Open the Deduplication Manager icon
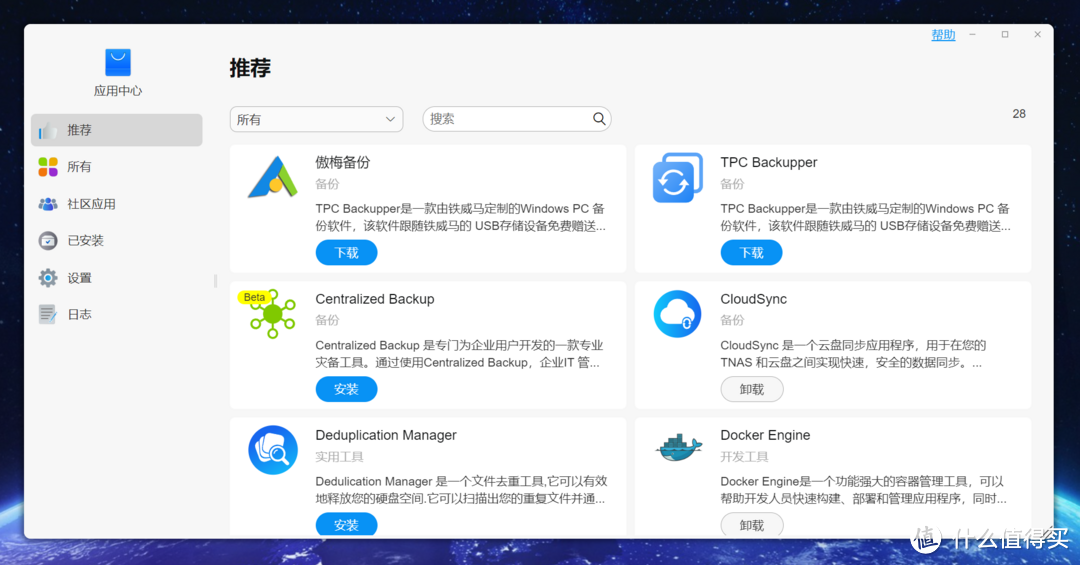Viewport: 1080px width, 565px height. [x=272, y=450]
